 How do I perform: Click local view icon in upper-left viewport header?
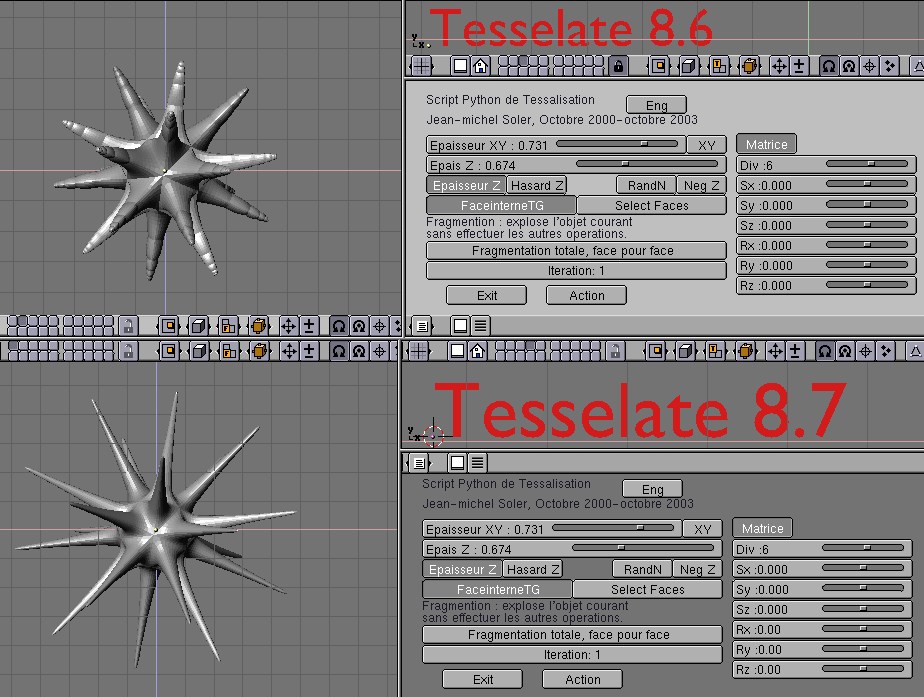tap(169, 325)
